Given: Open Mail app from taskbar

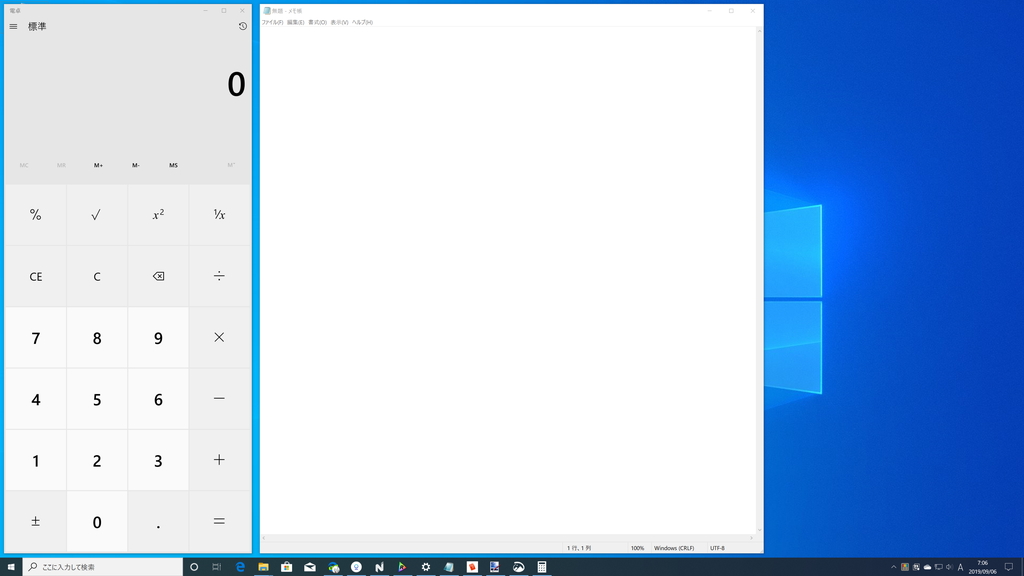Looking at the screenshot, I should click(x=310, y=567).
